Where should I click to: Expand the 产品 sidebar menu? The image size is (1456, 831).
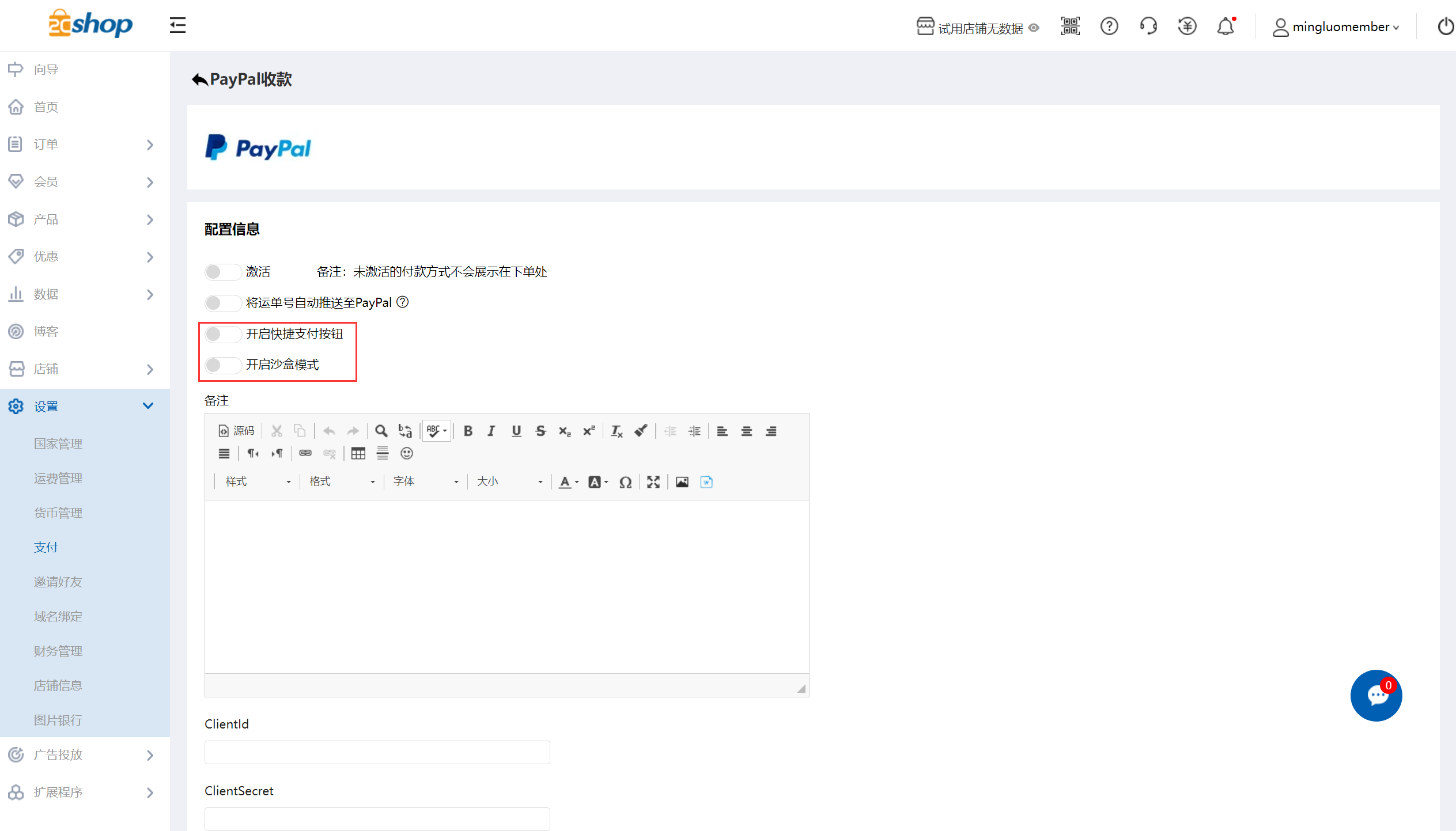(x=85, y=219)
